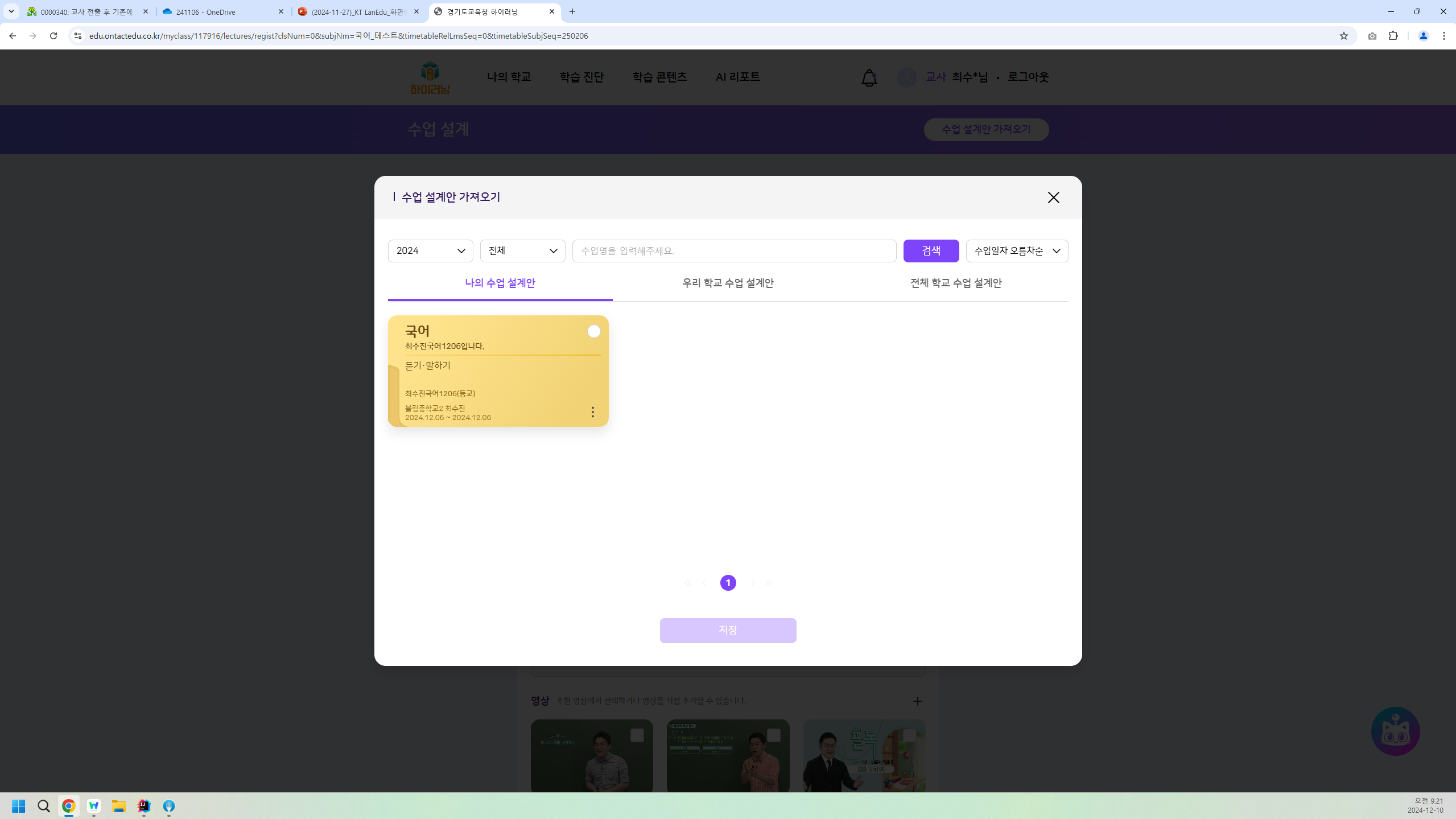Open the 2024 year dropdown
Screen dimensions: 1456x819
430,251
